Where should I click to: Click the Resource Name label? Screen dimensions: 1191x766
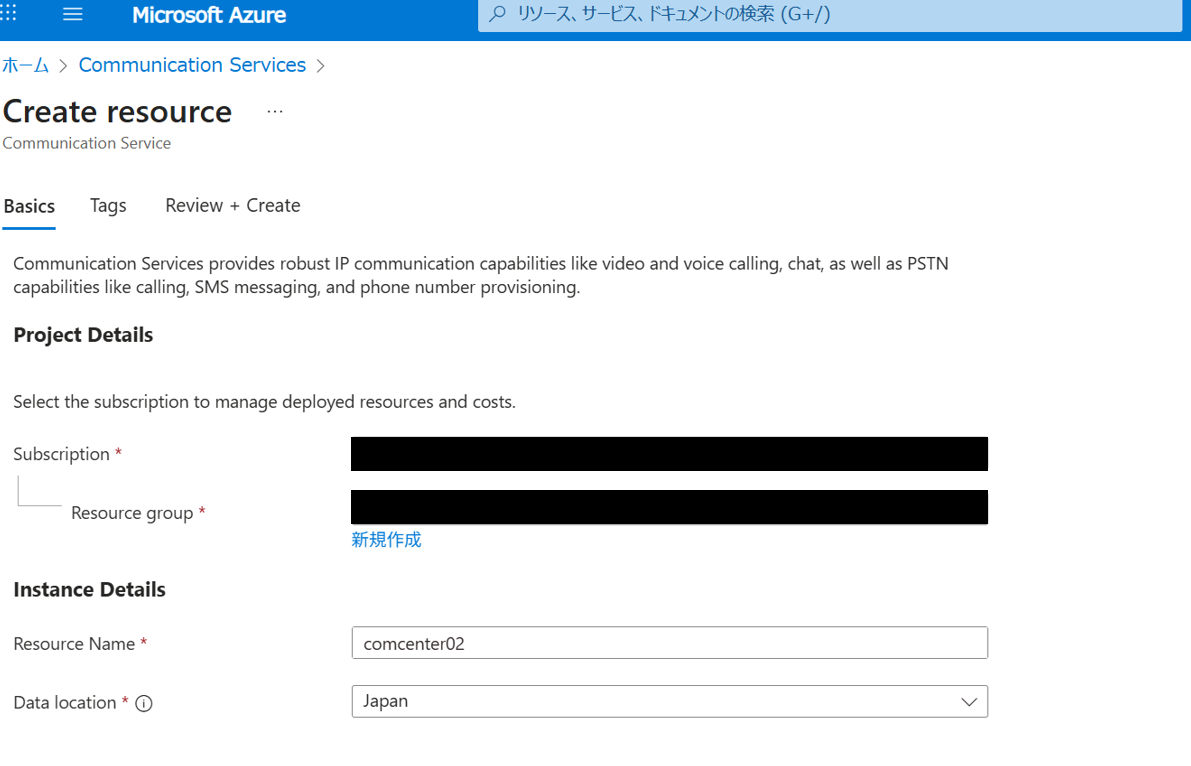(74, 644)
